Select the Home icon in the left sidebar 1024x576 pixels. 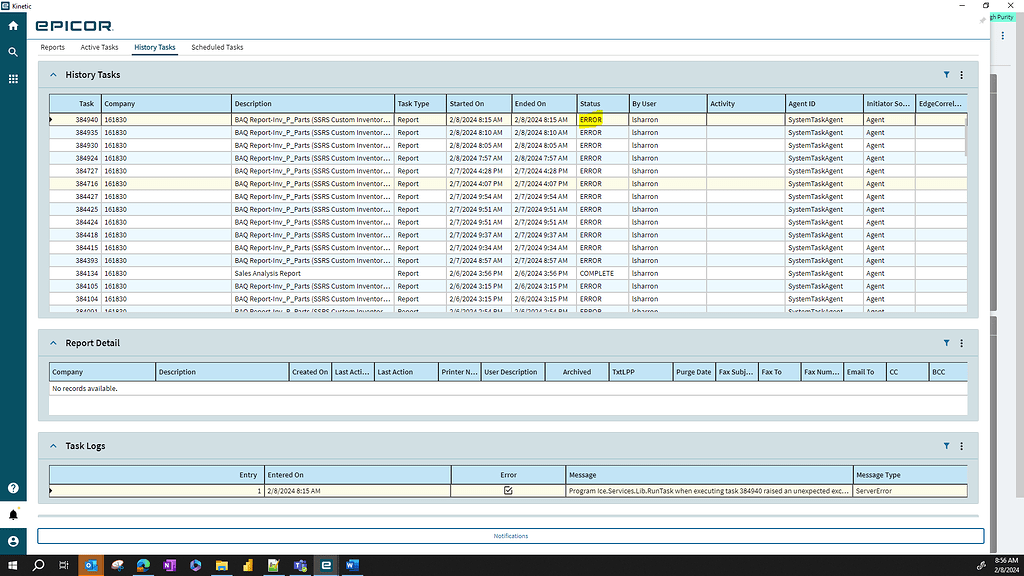12,26
